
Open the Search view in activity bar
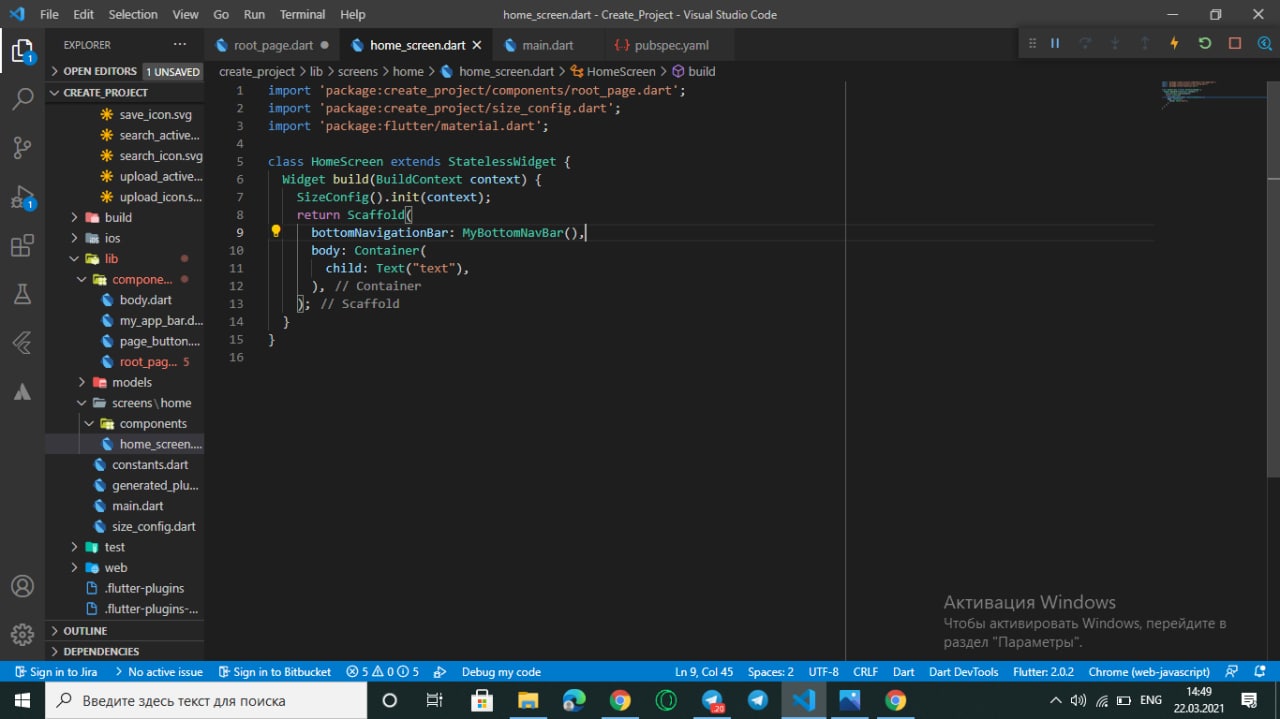click(x=22, y=99)
